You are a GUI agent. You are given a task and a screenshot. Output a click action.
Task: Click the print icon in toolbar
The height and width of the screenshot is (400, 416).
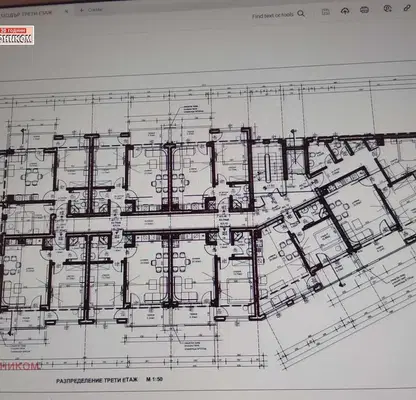coord(364,10)
